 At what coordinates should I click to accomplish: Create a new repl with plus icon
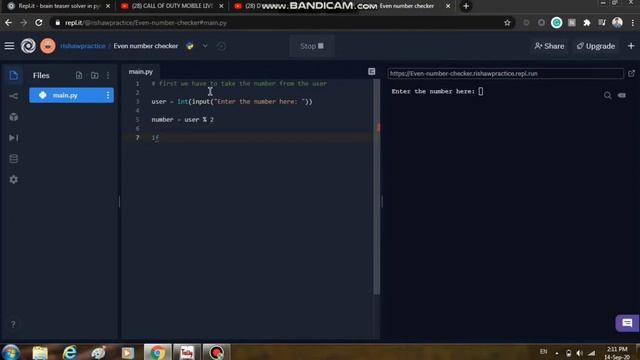(631, 46)
